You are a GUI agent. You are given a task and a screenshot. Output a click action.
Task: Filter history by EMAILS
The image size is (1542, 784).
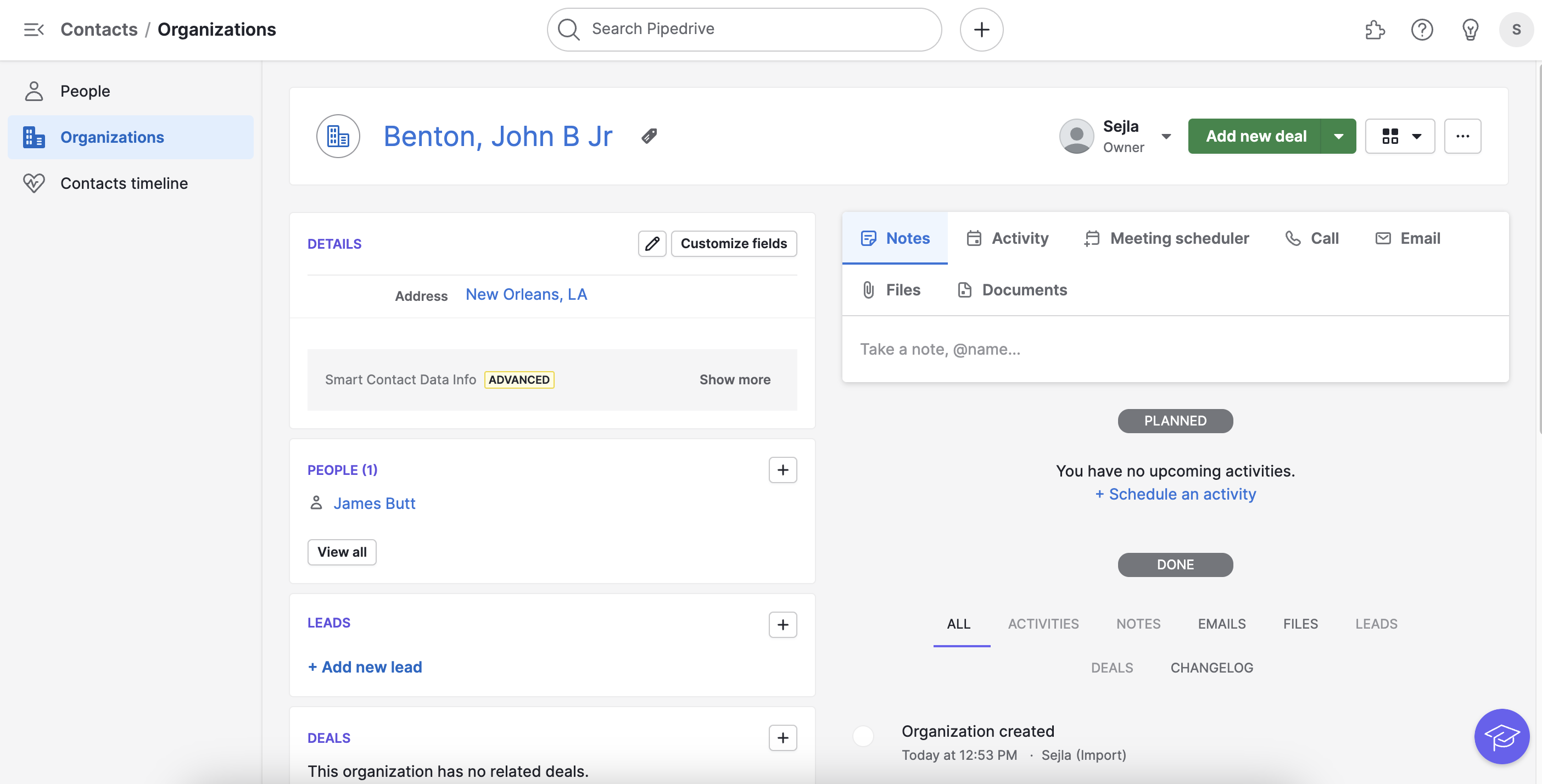(x=1222, y=624)
